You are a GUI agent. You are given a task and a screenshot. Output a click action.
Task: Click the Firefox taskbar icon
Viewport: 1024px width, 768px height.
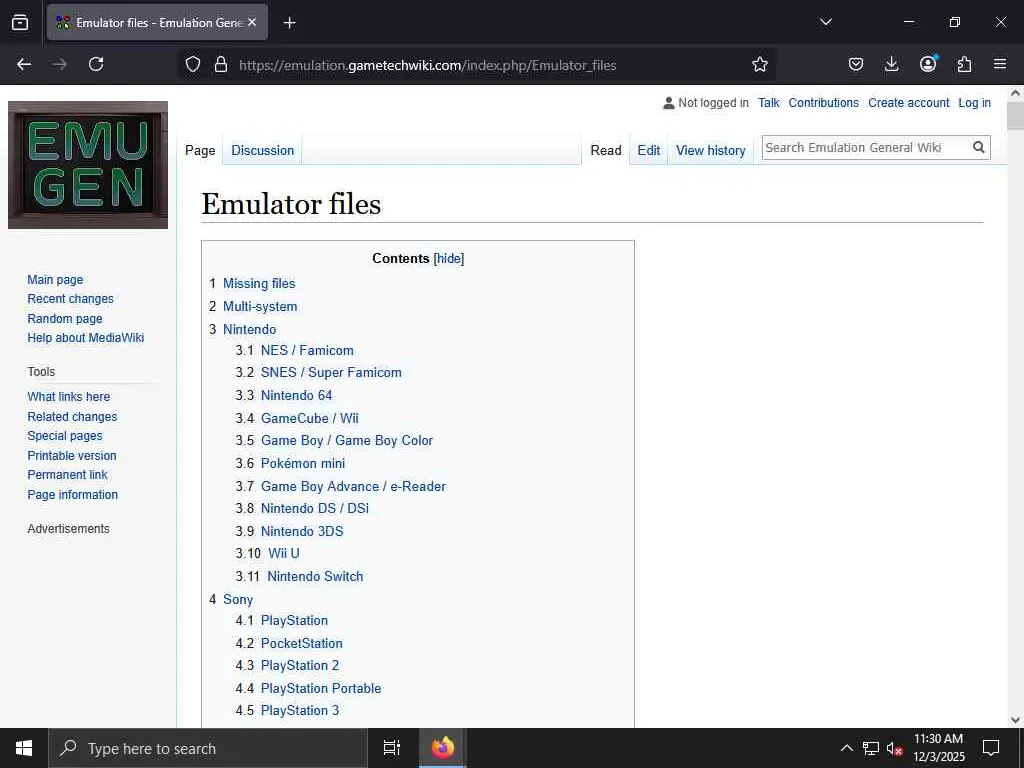[442, 748]
